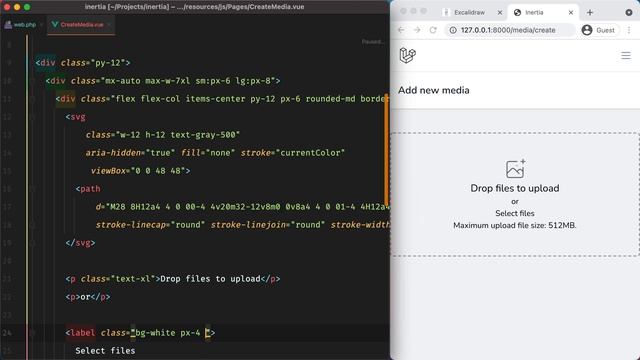Screen dimensions: 640x360
Task: Click the text-gray-500 class line
Action: pos(163,135)
